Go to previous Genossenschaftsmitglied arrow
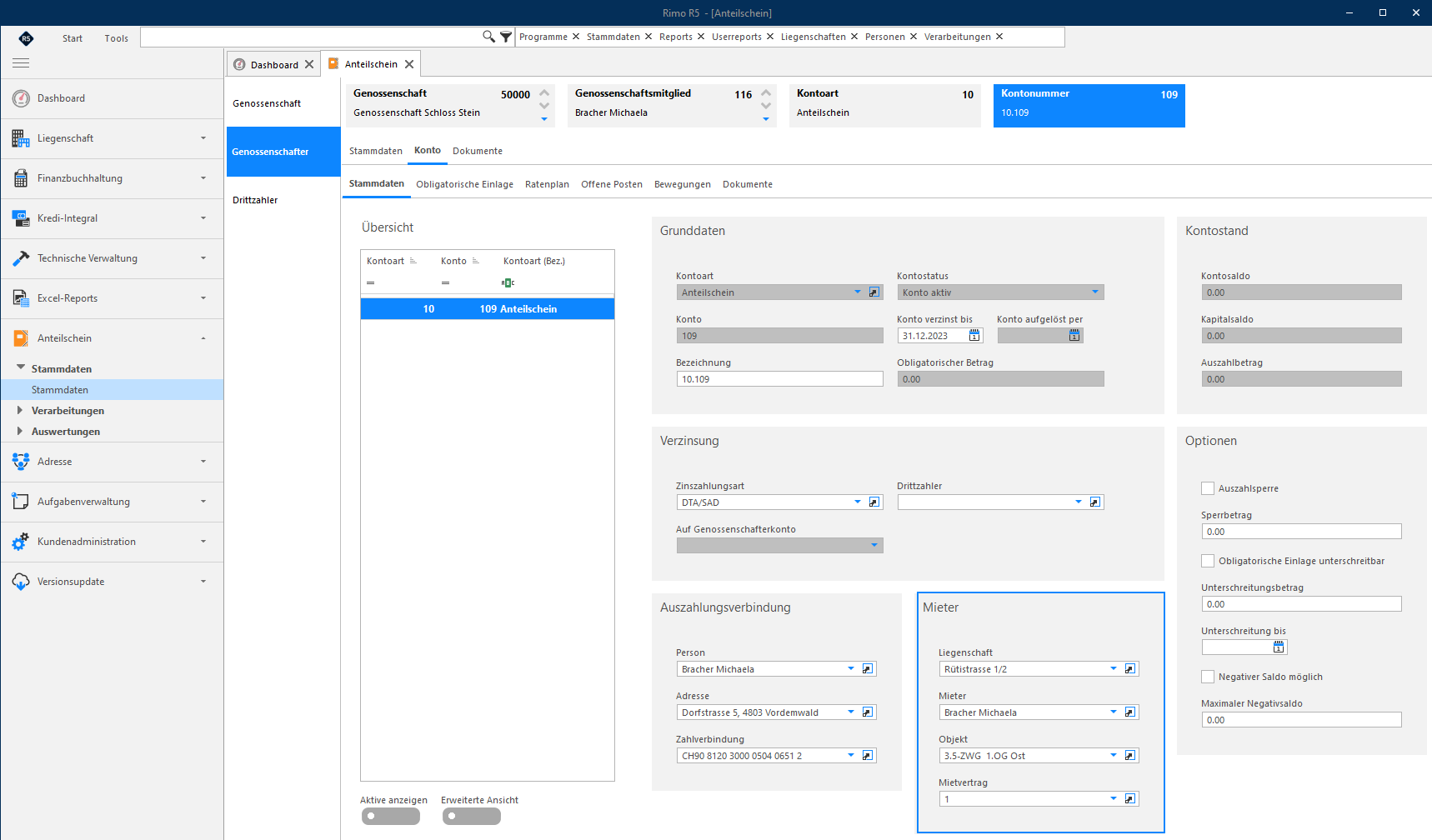Screen dimensions: 1432x840 tap(766, 93)
